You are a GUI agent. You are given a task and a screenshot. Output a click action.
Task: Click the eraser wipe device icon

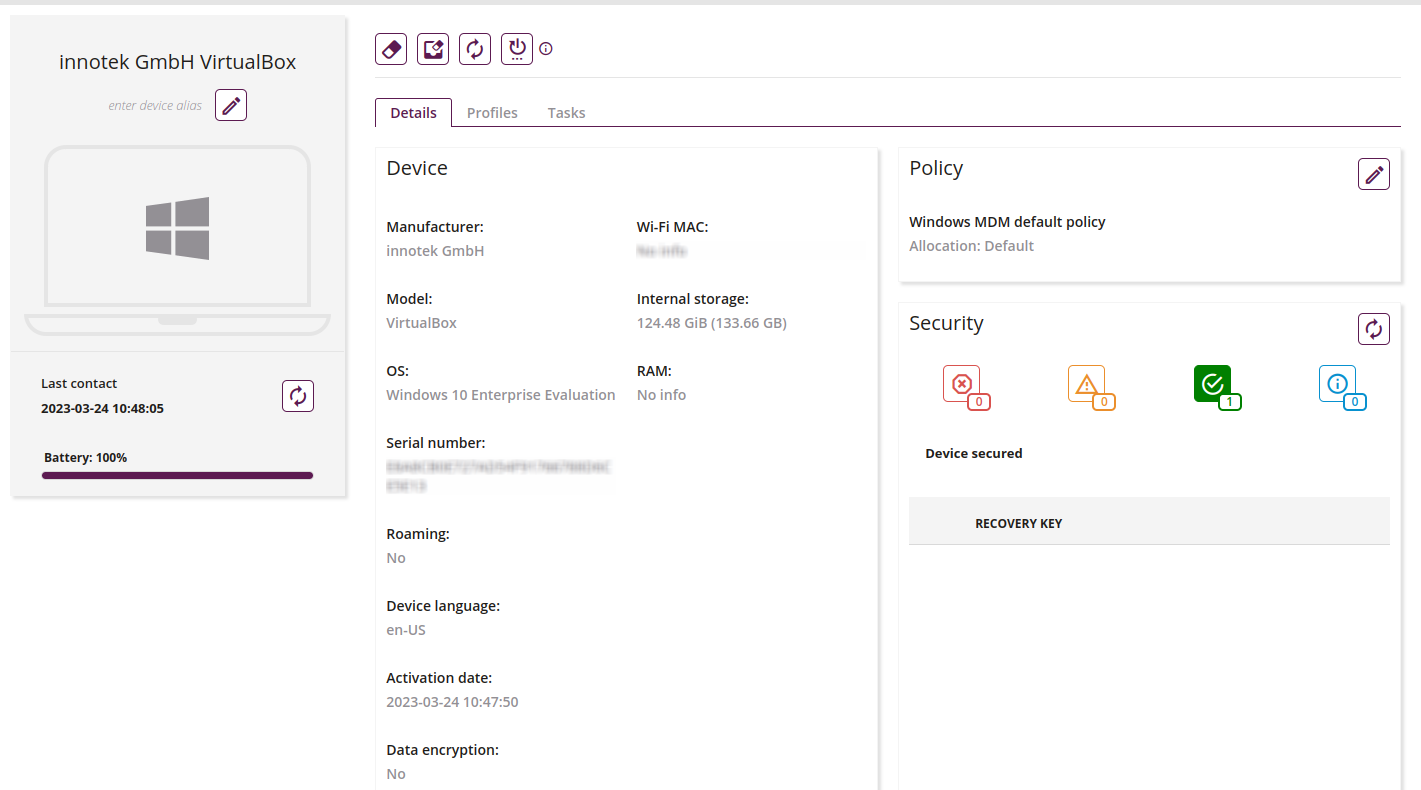(x=391, y=49)
